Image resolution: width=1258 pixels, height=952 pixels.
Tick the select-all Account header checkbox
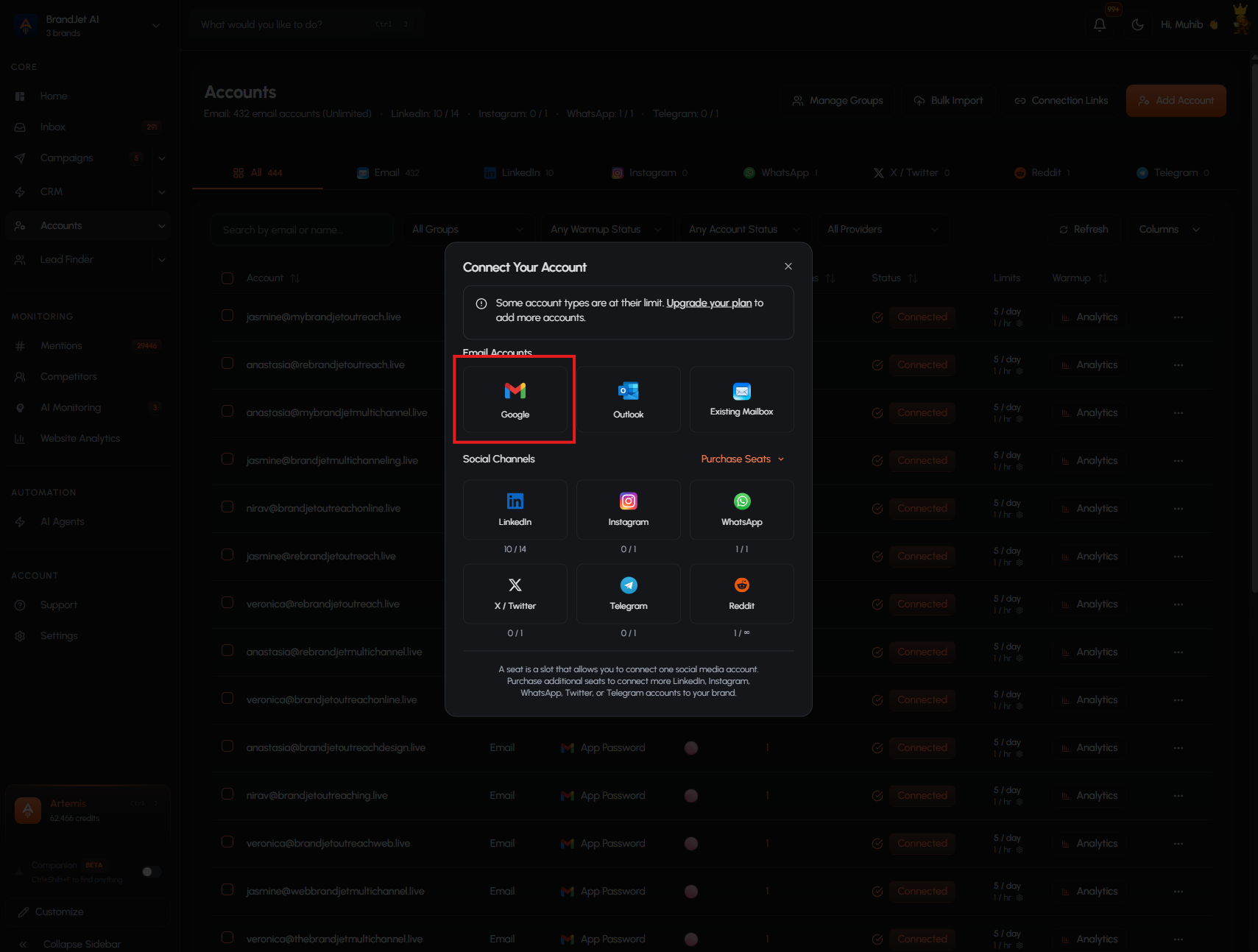(227, 278)
